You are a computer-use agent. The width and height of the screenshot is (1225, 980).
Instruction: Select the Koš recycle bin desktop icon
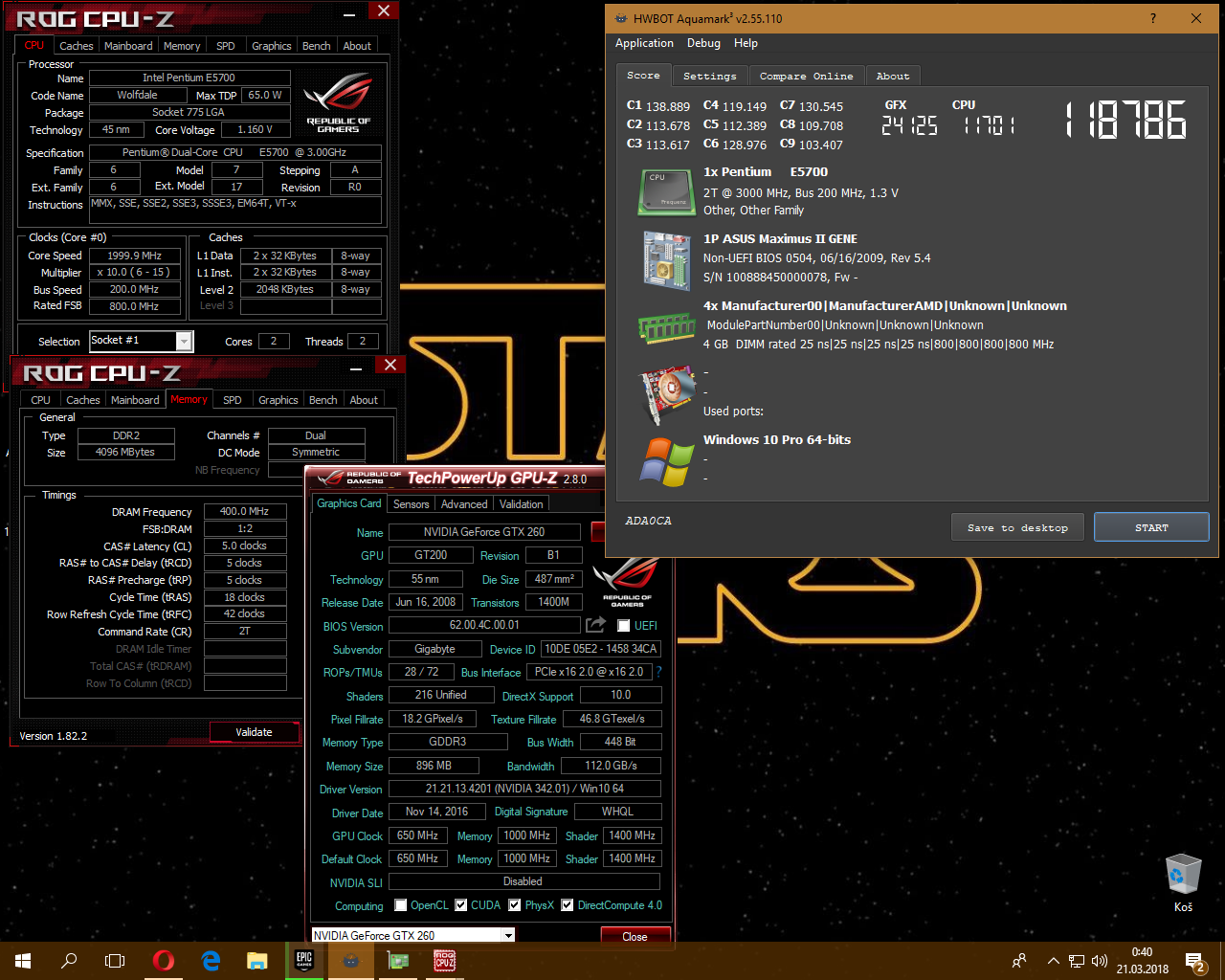pyautogui.click(x=1184, y=882)
